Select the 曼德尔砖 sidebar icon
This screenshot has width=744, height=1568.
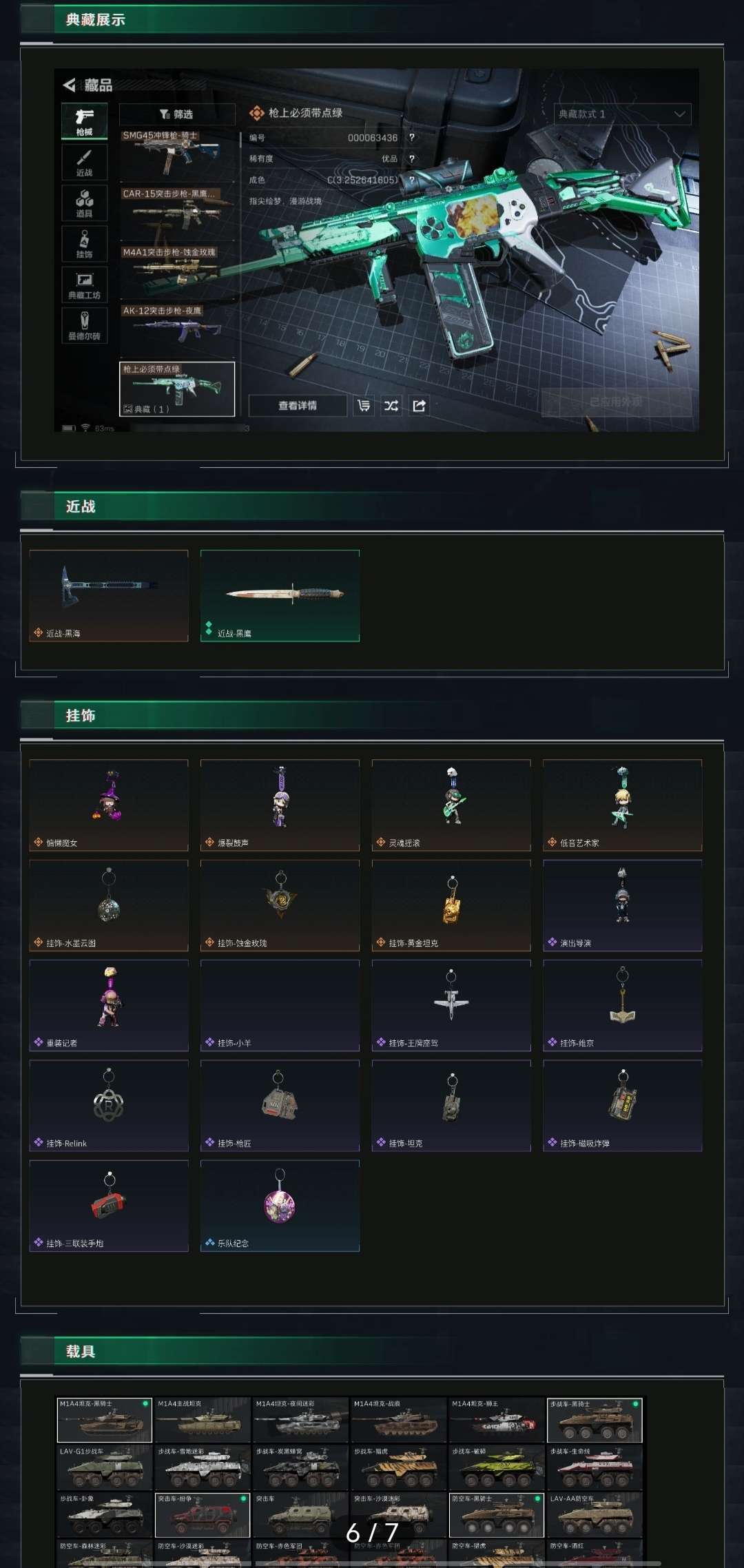[84, 325]
